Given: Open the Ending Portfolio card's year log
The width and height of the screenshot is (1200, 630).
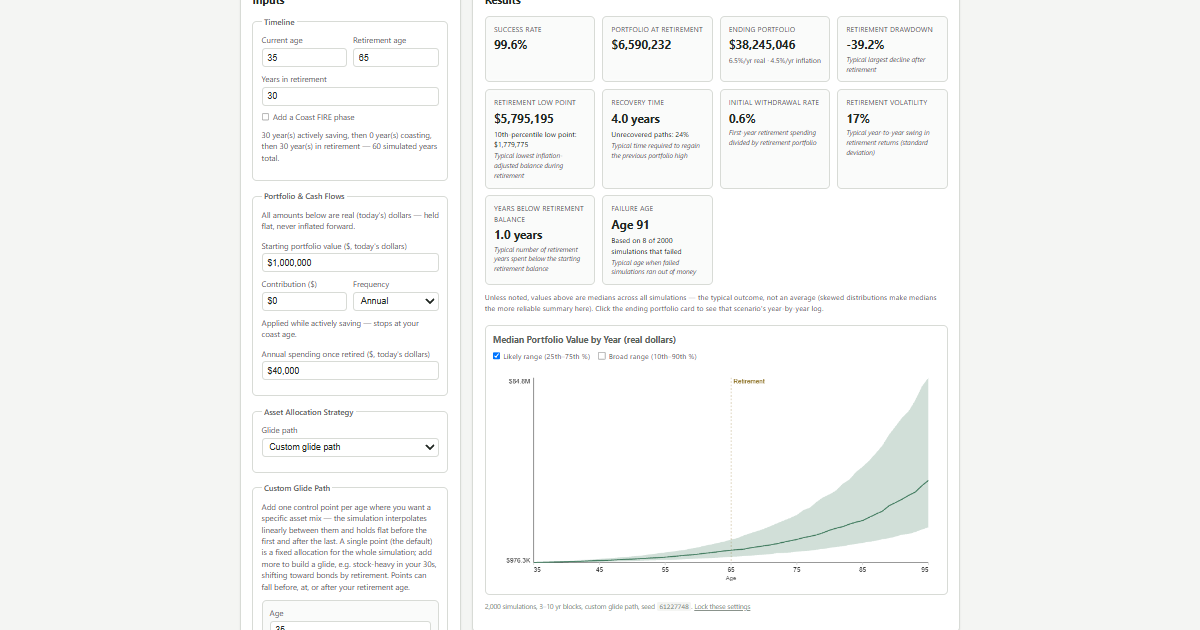Looking at the screenshot, I should click(x=775, y=49).
